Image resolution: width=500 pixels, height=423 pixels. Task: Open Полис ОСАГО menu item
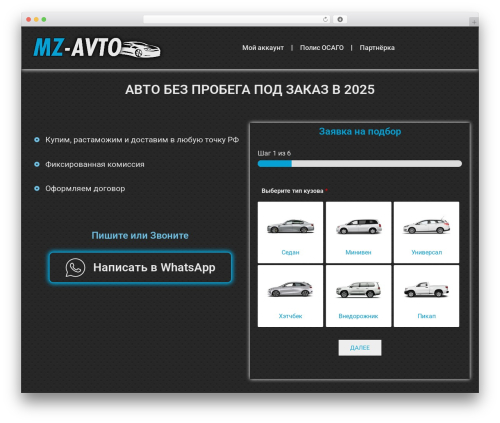322,48
